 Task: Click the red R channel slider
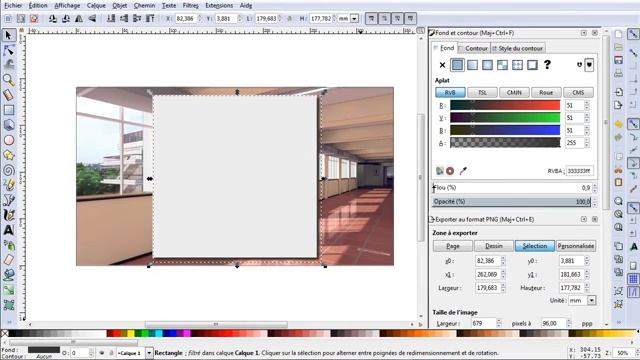505,105
